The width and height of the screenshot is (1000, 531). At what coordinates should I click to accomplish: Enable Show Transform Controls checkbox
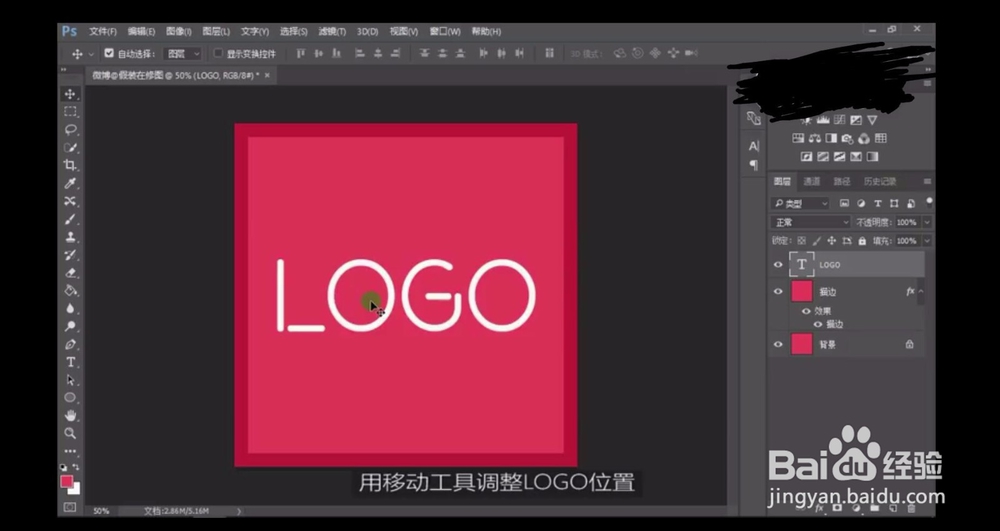pos(218,54)
